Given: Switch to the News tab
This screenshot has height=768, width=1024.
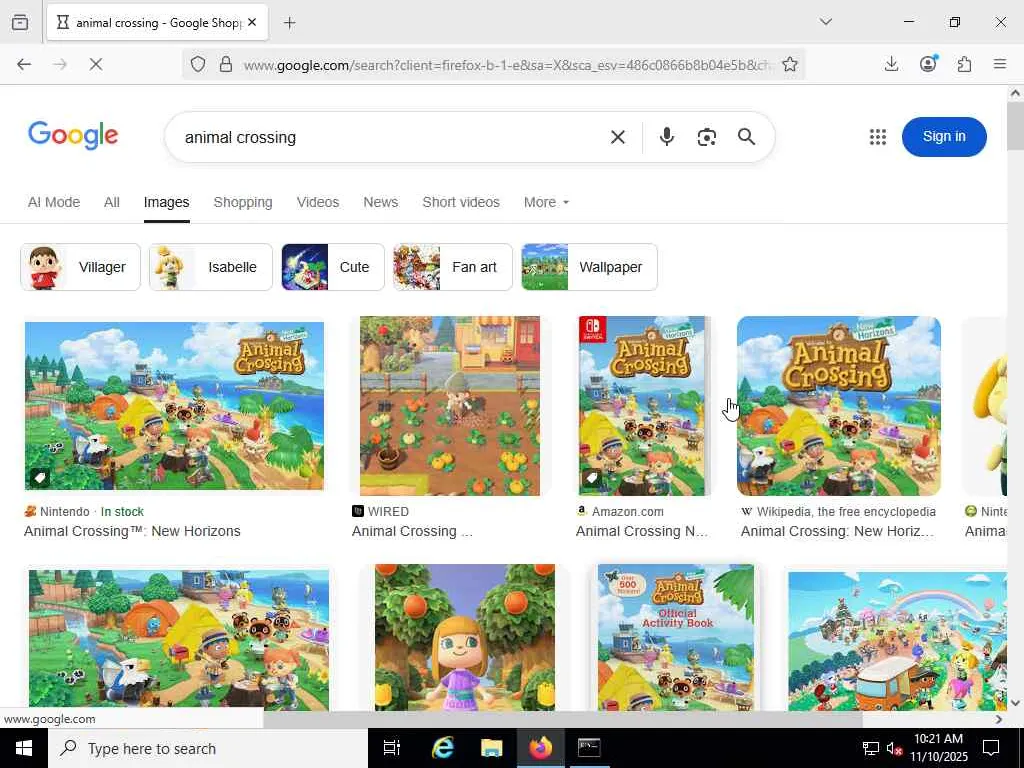Looking at the screenshot, I should pos(381,202).
